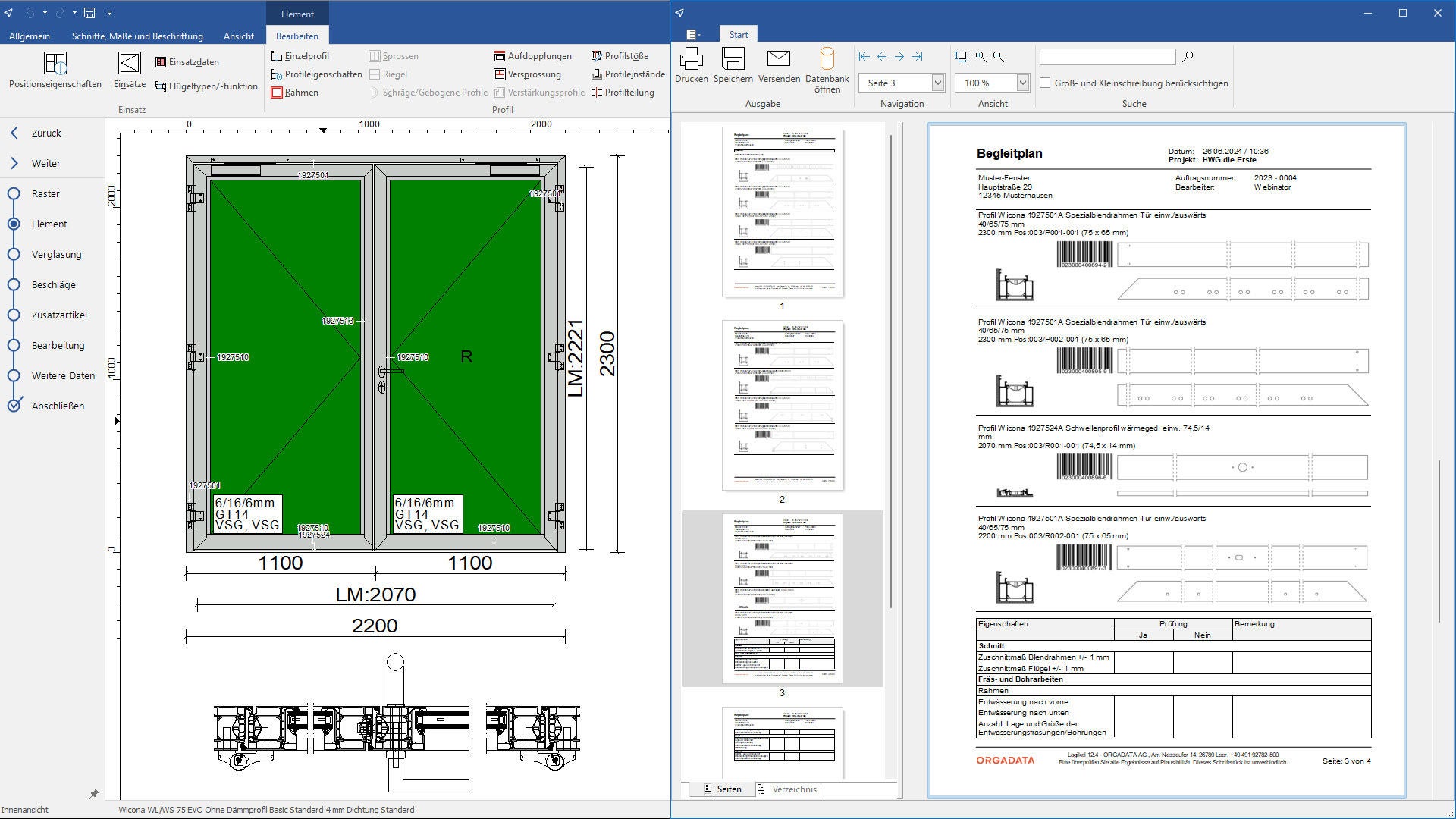
Task: Select the Element step
Action: pyautogui.click(x=49, y=224)
